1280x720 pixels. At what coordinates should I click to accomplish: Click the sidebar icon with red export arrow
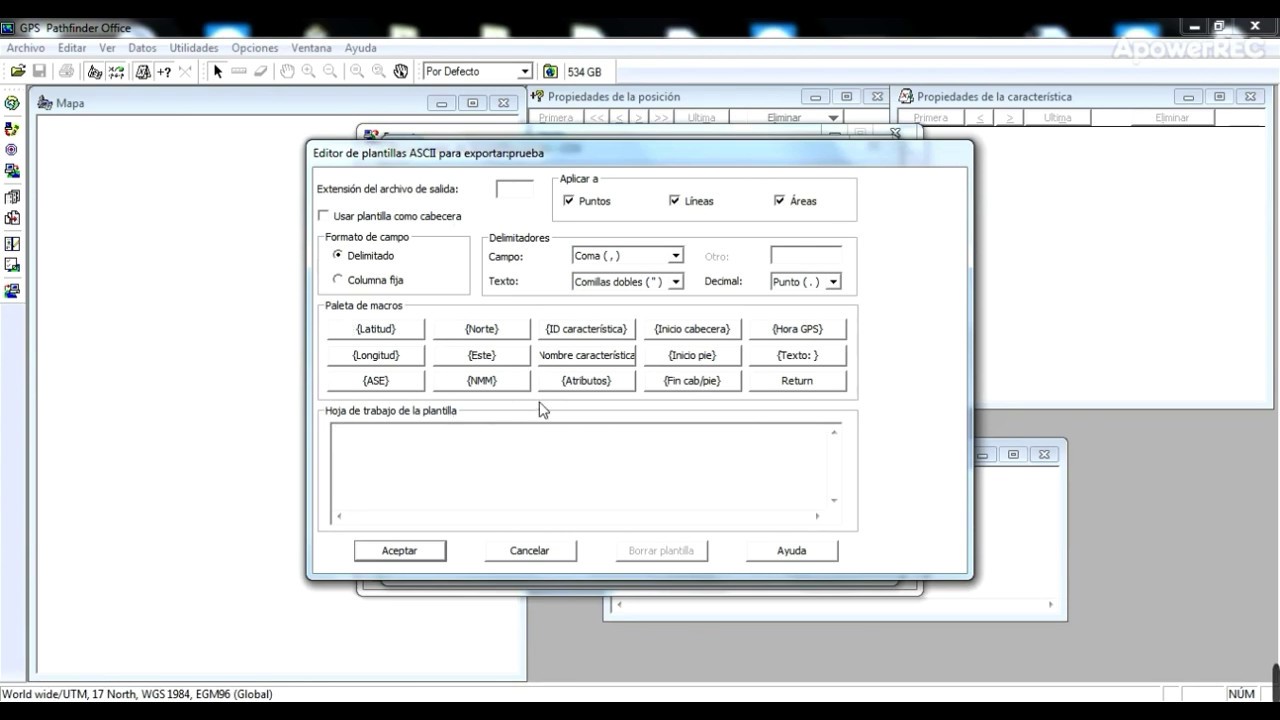click(x=12, y=218)
